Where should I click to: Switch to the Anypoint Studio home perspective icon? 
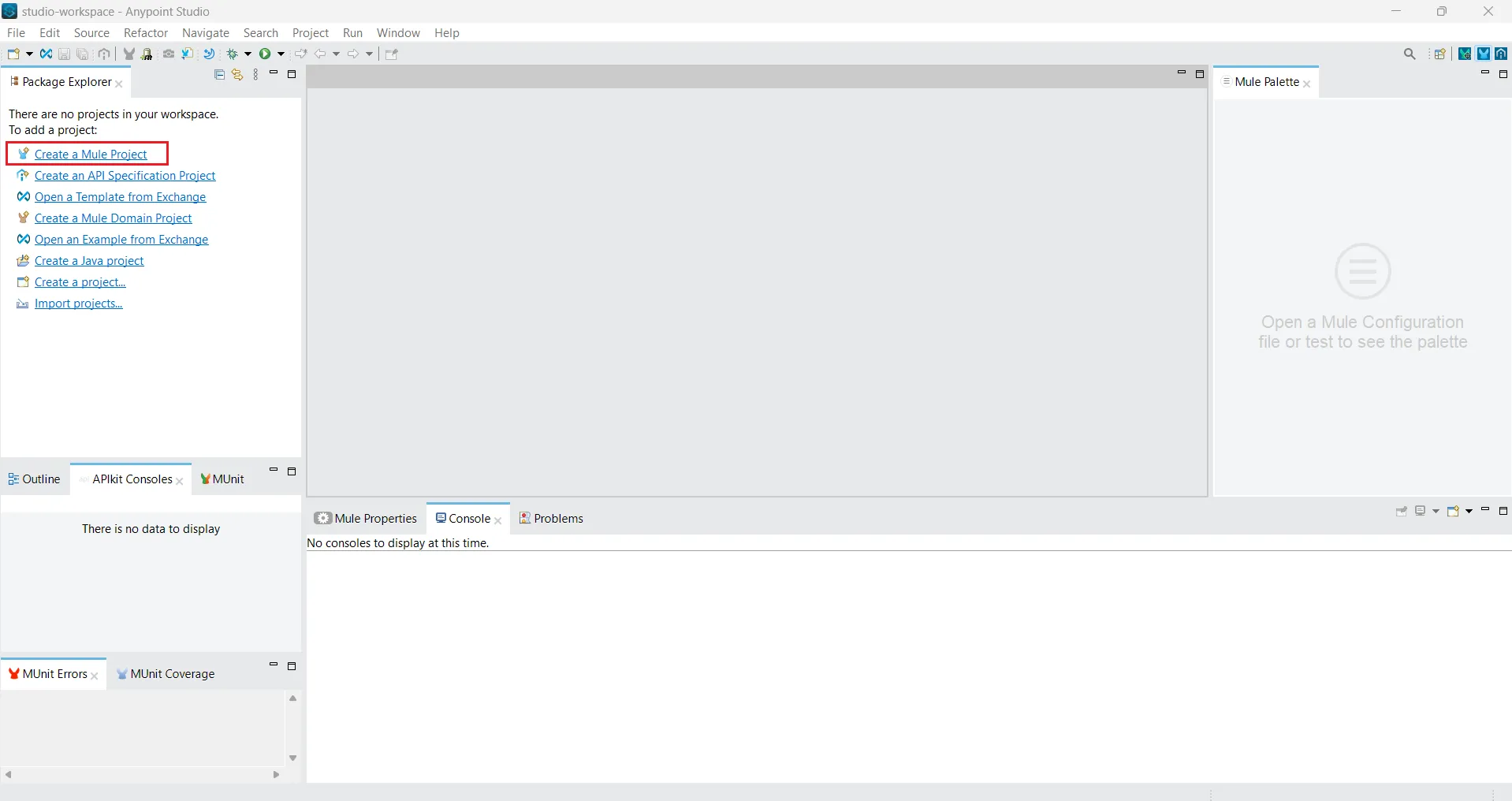click(x=1502, y=53)
